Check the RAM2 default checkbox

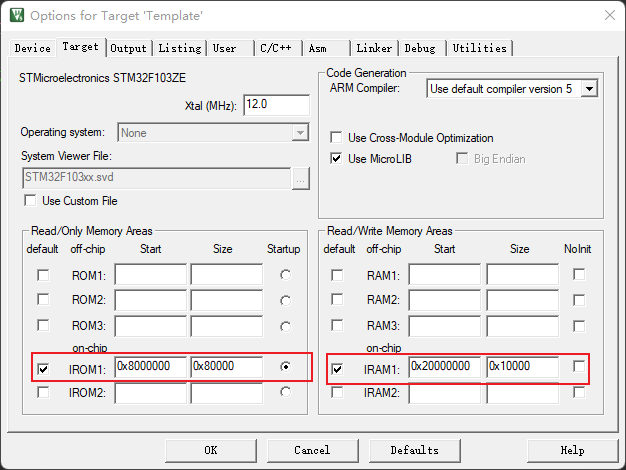click(x=337, y=299)
